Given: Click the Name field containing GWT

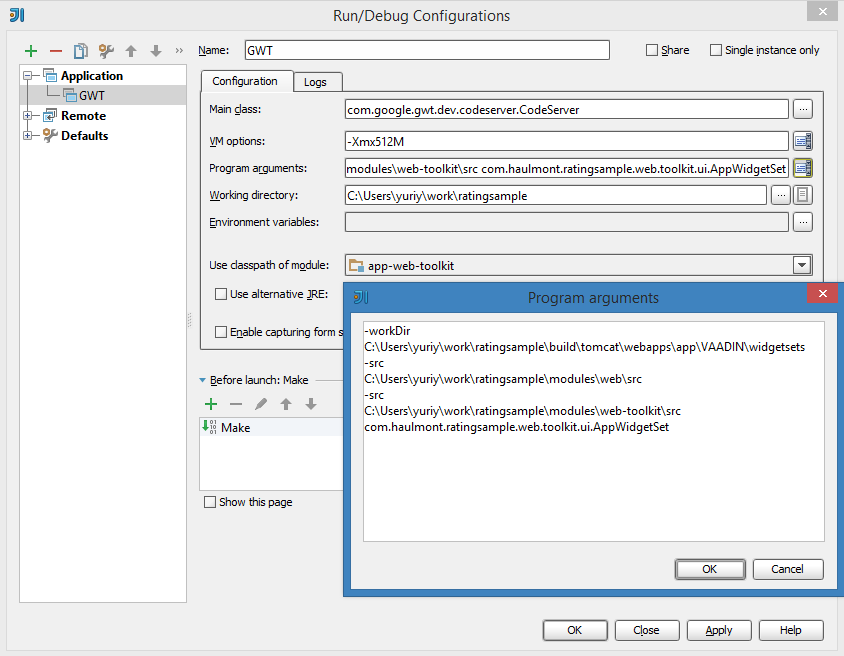Looking at the screenshot, I should coord(427,50).
